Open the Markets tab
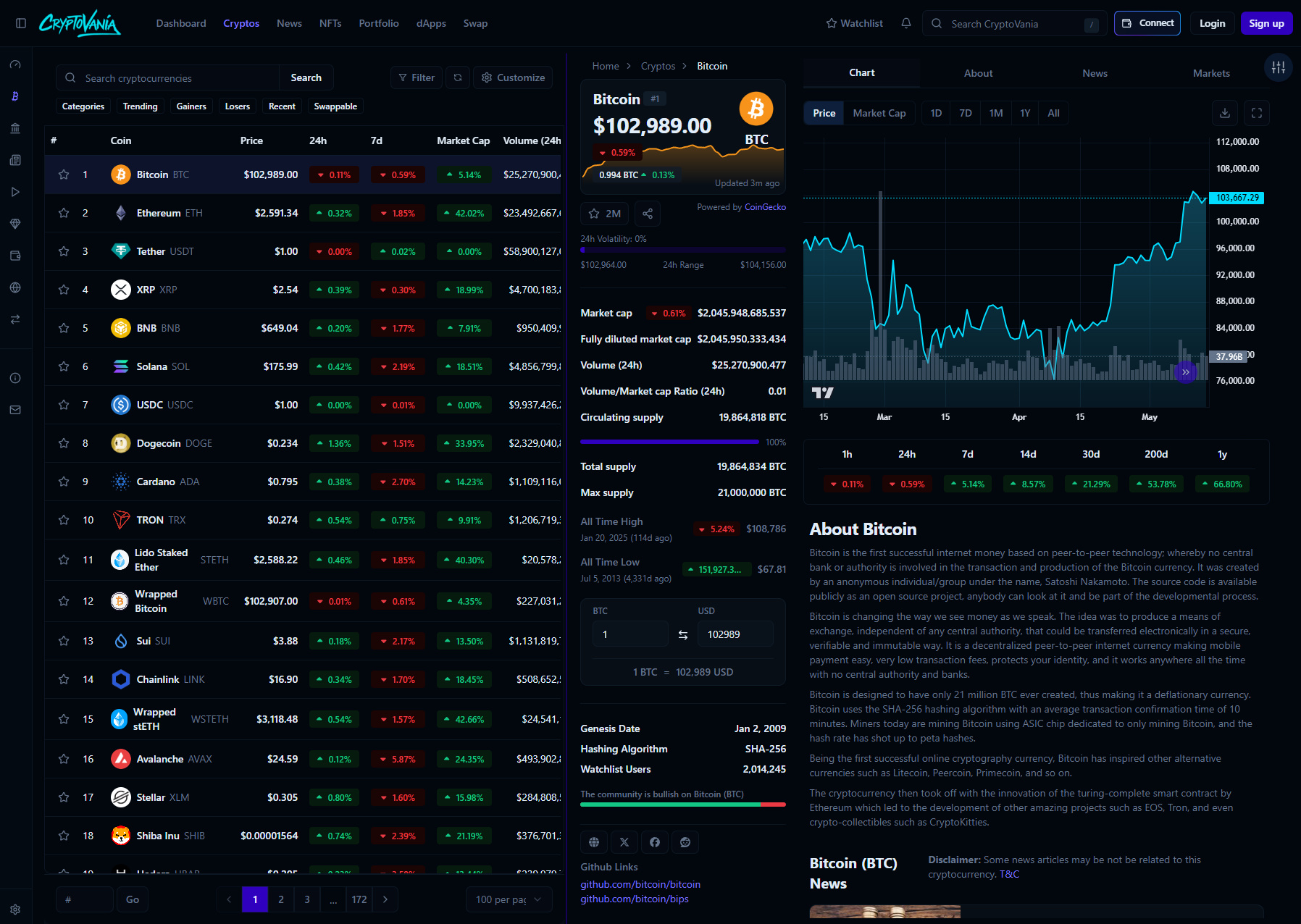The width and height of the screenshot is (1301, 924). coord(1211,73)
